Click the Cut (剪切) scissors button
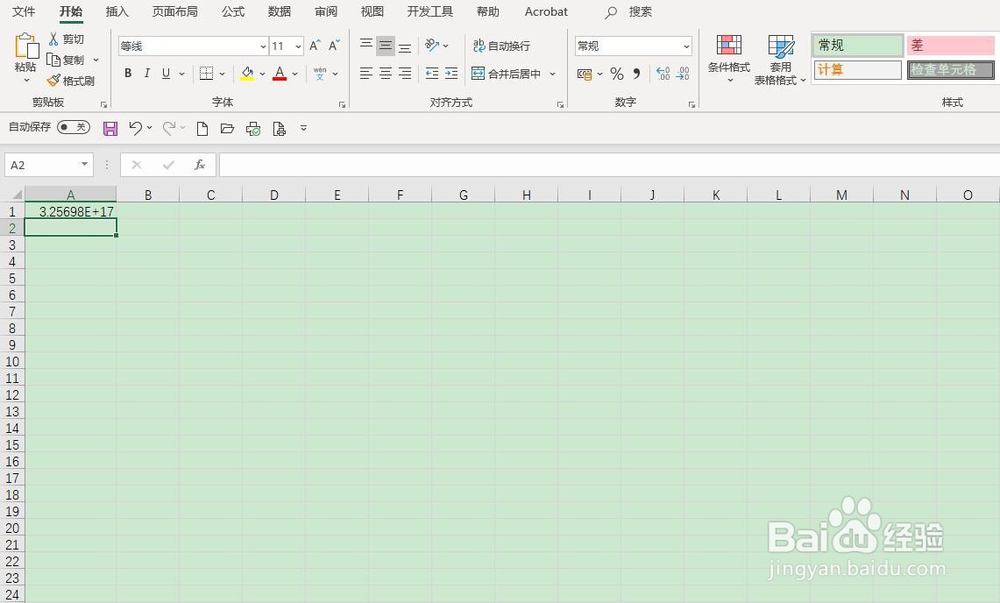Screen dimensions: 1000x603 coord(66,40)
